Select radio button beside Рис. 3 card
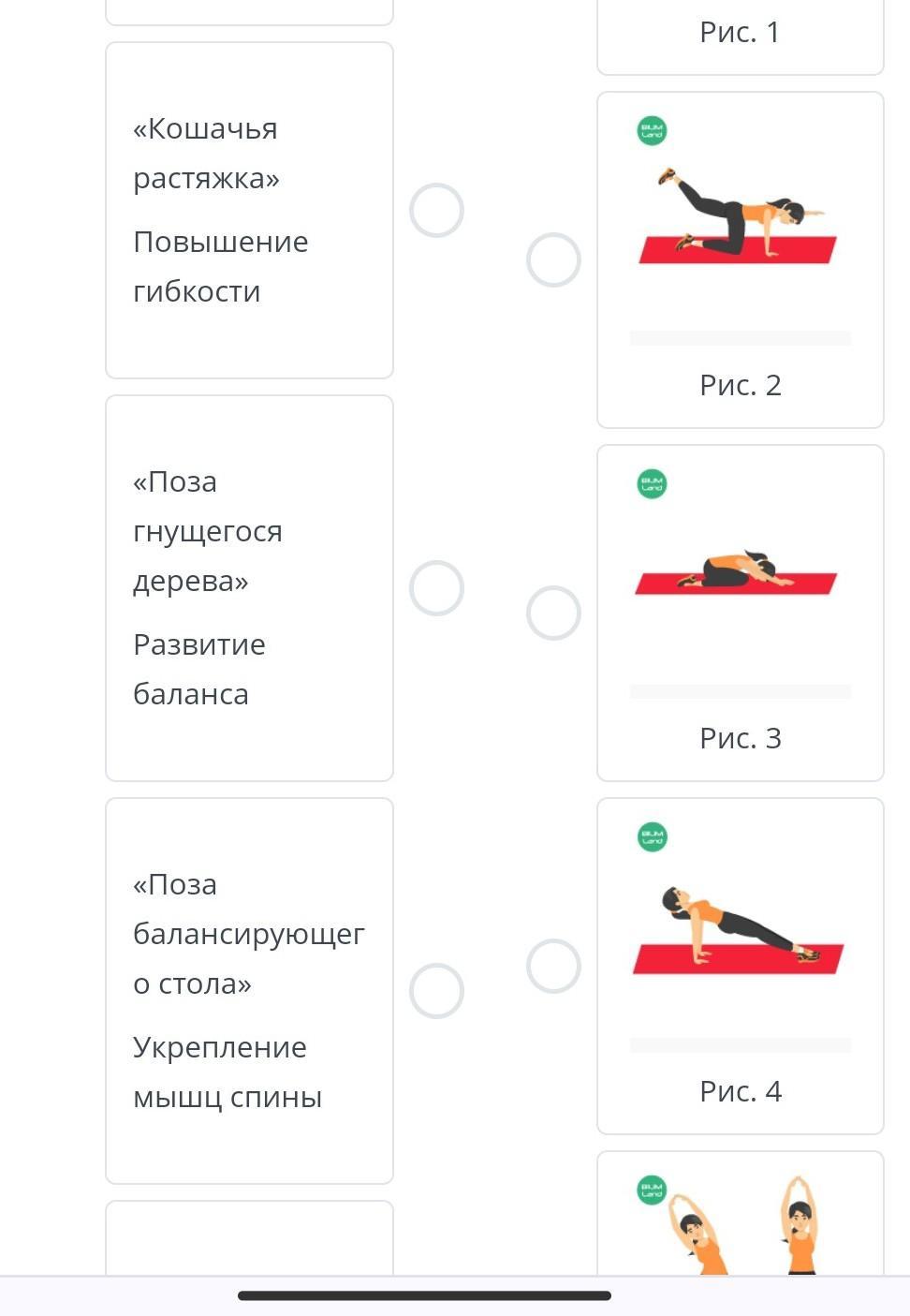Screen dimensions: 910x1316 (x=553, y=613)
